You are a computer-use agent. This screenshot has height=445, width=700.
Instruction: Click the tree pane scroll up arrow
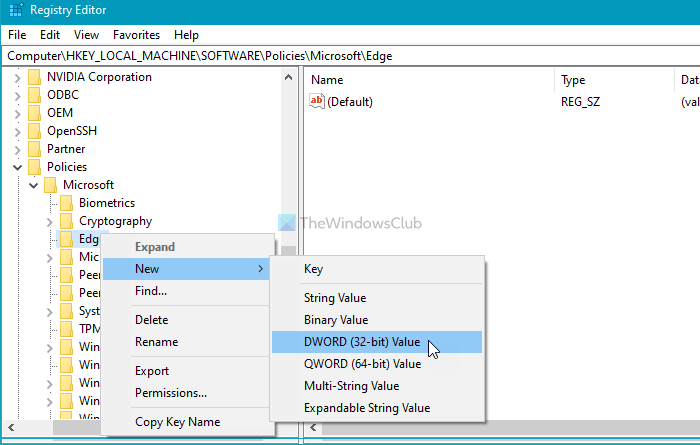pyautogui.click(x=288, y=78)
